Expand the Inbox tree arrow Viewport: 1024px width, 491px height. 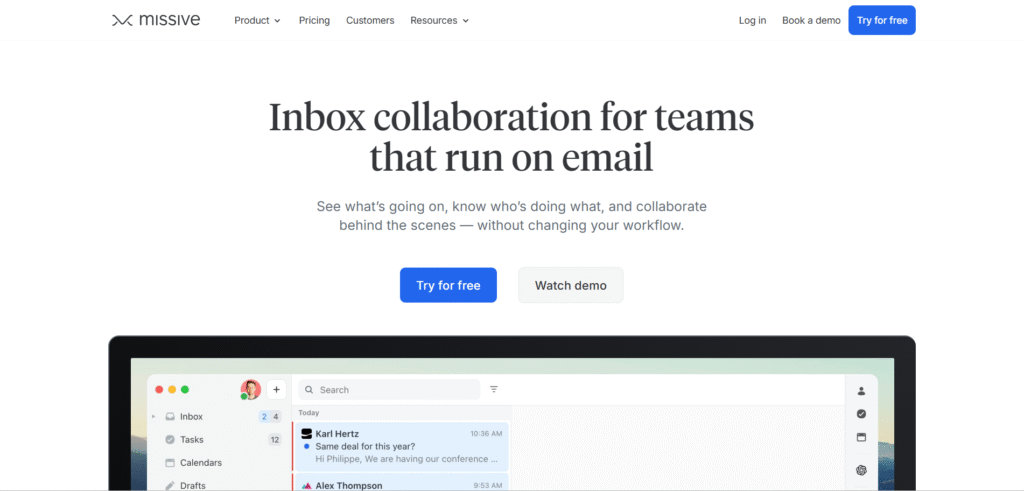[153, 416]
